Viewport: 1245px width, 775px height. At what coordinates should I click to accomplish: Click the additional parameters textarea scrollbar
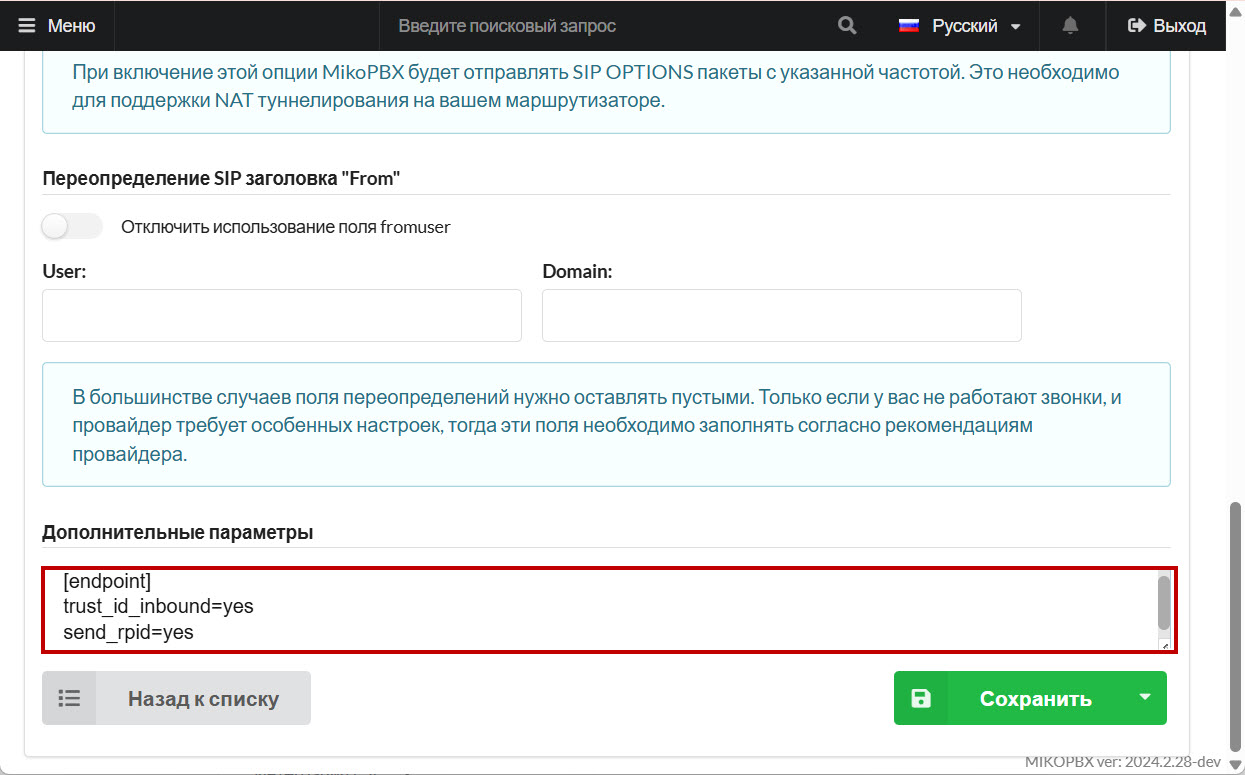click(x=1163, y=602)
